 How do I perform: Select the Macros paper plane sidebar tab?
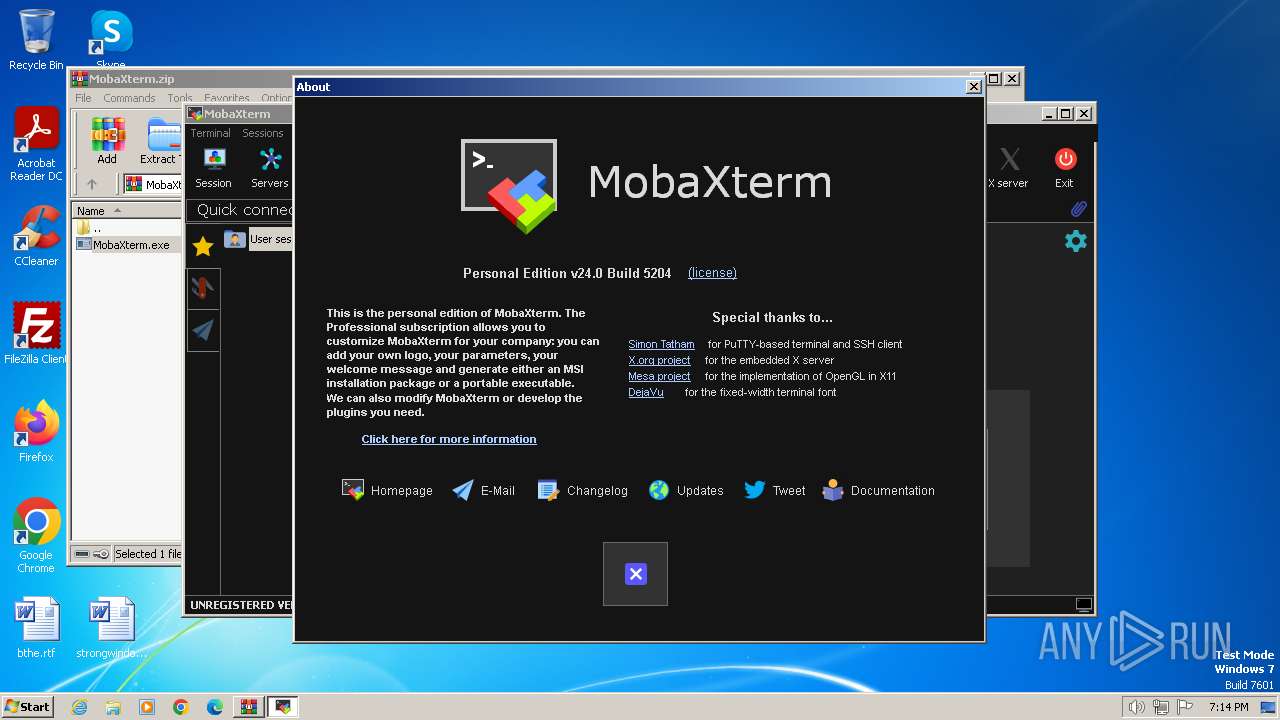coord(203,330)
